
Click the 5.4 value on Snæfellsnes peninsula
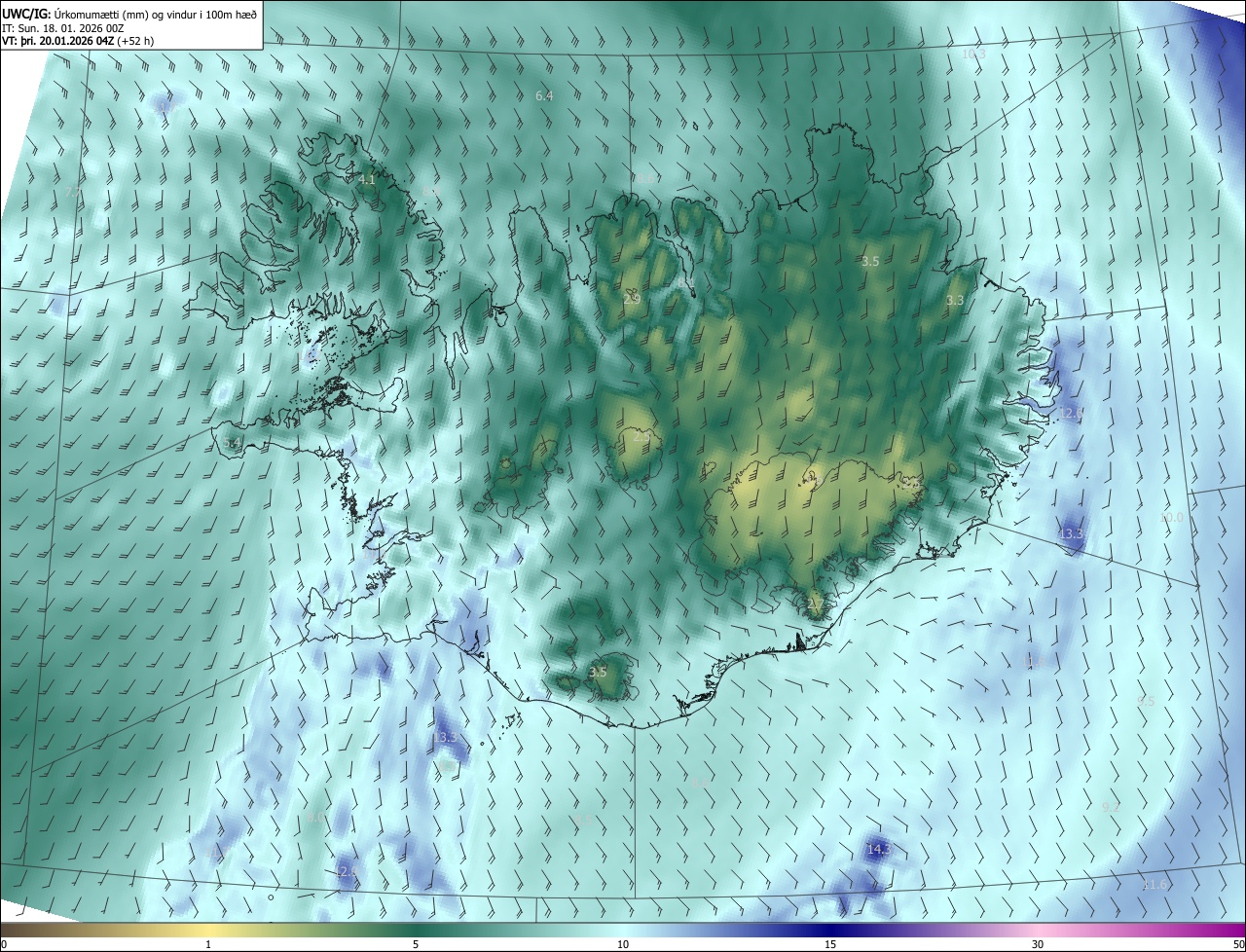232,443
